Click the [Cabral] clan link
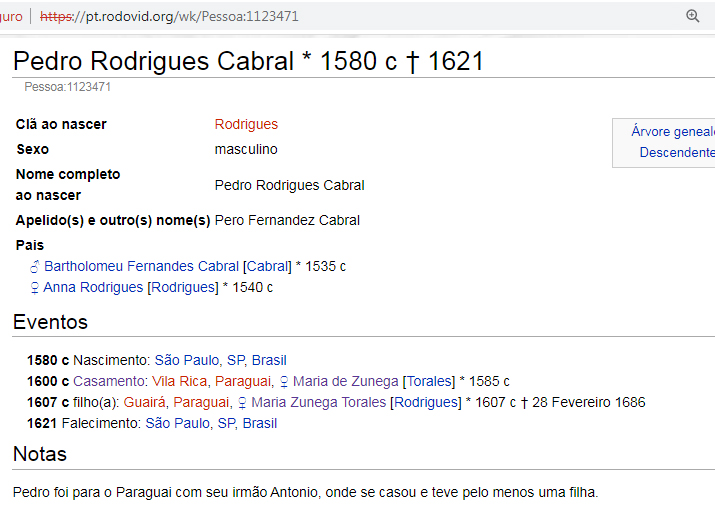The width and height of the screenshot is (715, 519). pos(267,267)
